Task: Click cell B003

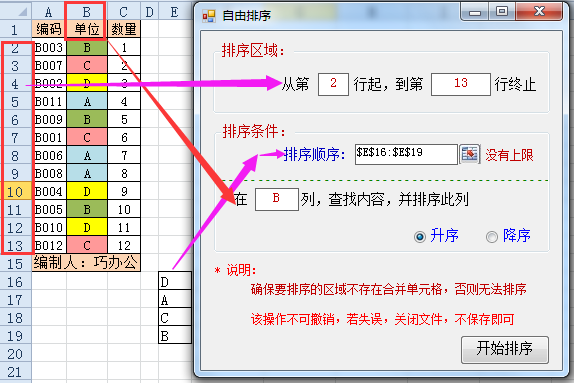Action: coord(49,47)
